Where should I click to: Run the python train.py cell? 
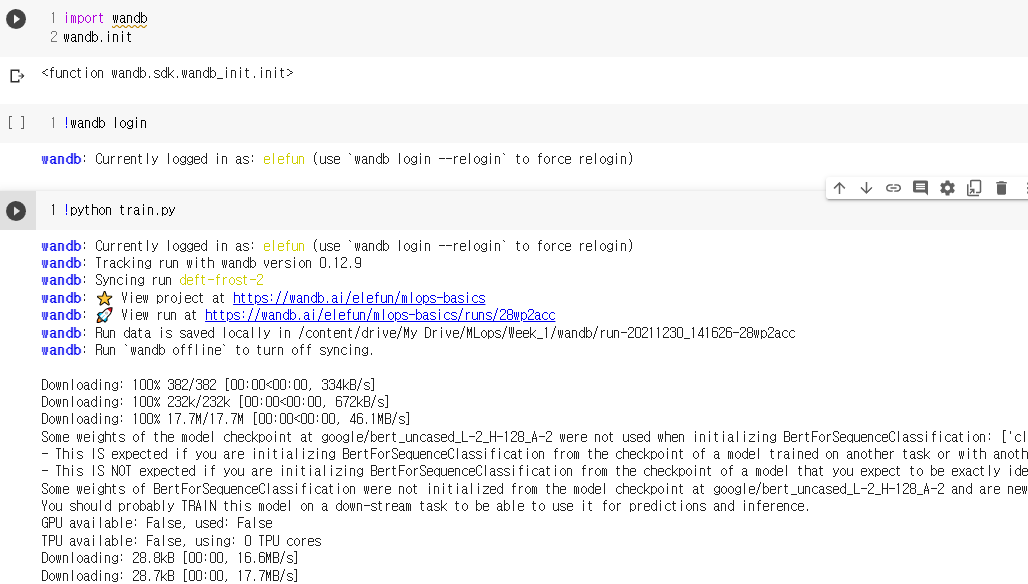coord(16,211)
